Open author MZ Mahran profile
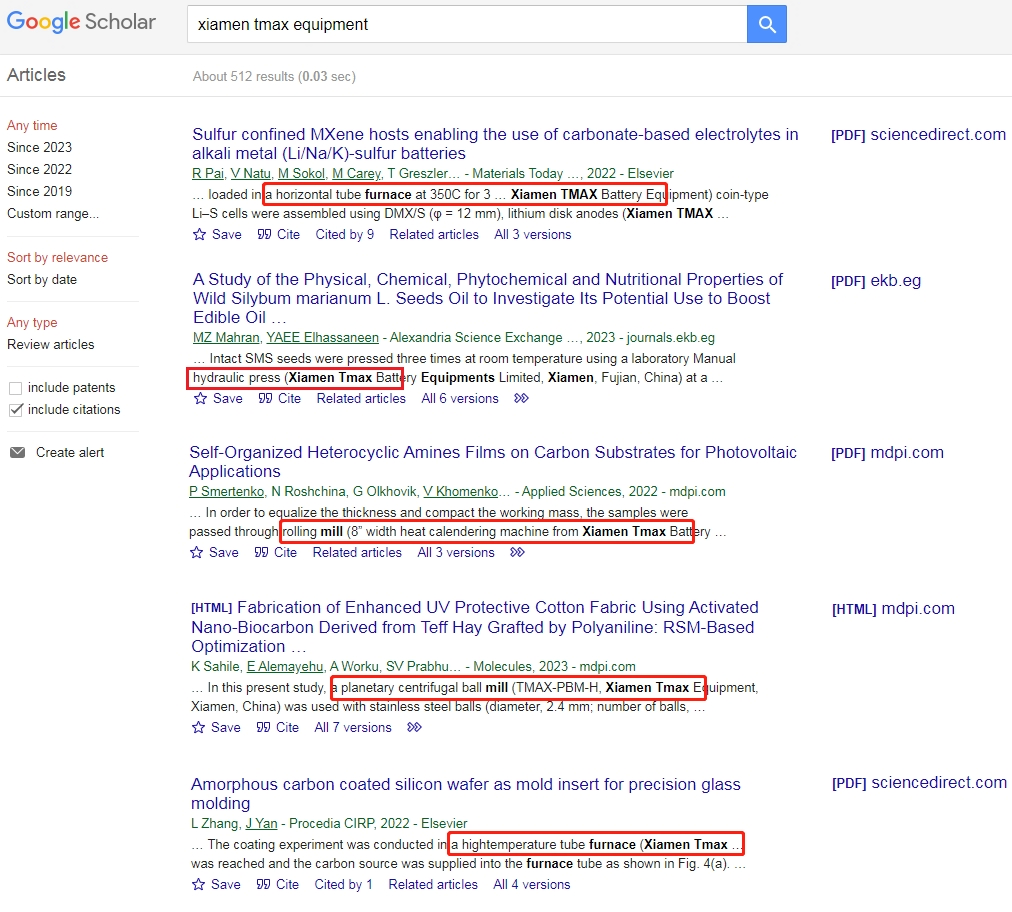The width and height of the screenshot is (1012, 912). [x=226, y=338]
